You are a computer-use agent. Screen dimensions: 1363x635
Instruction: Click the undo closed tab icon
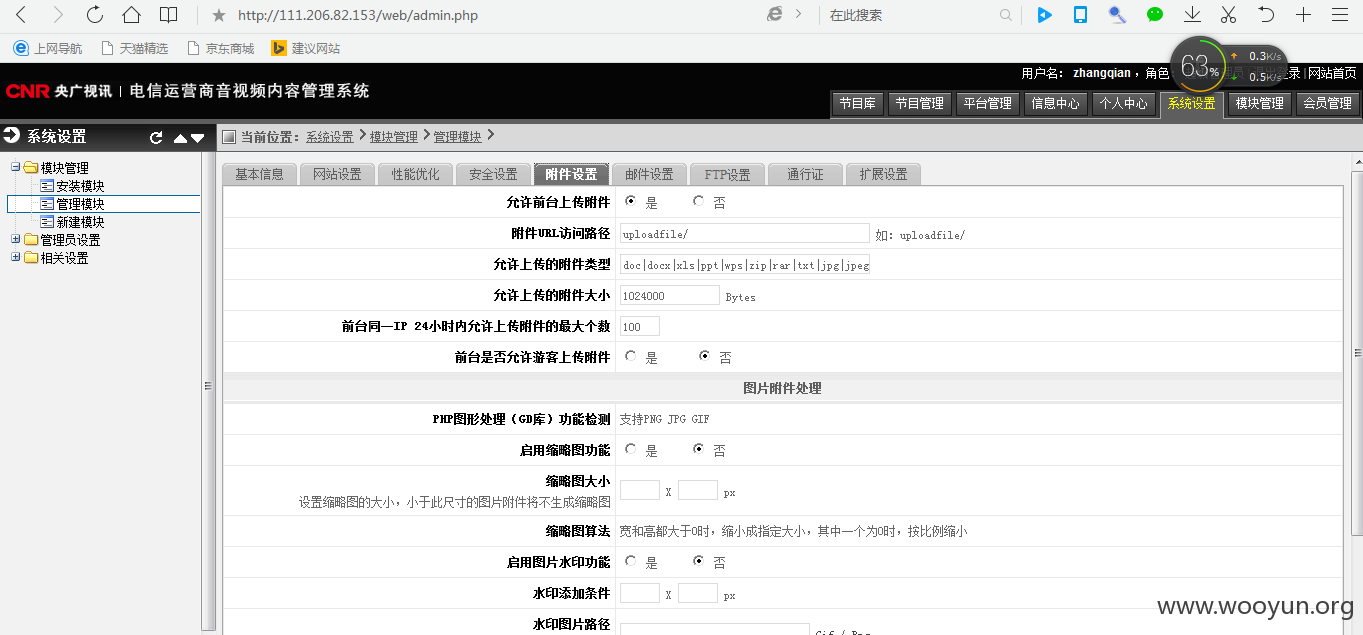pos(1266,15)
